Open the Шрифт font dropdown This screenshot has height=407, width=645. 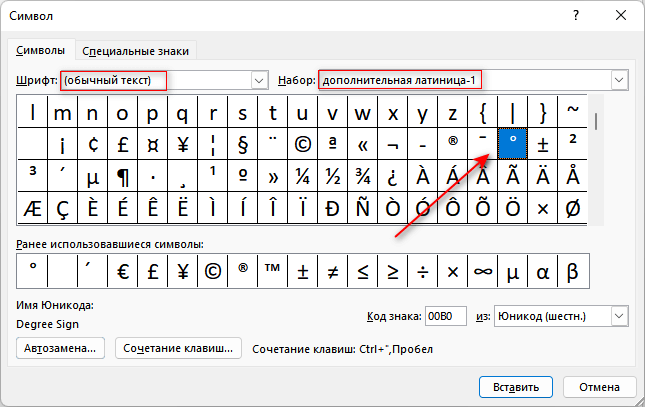coord(260,80)
